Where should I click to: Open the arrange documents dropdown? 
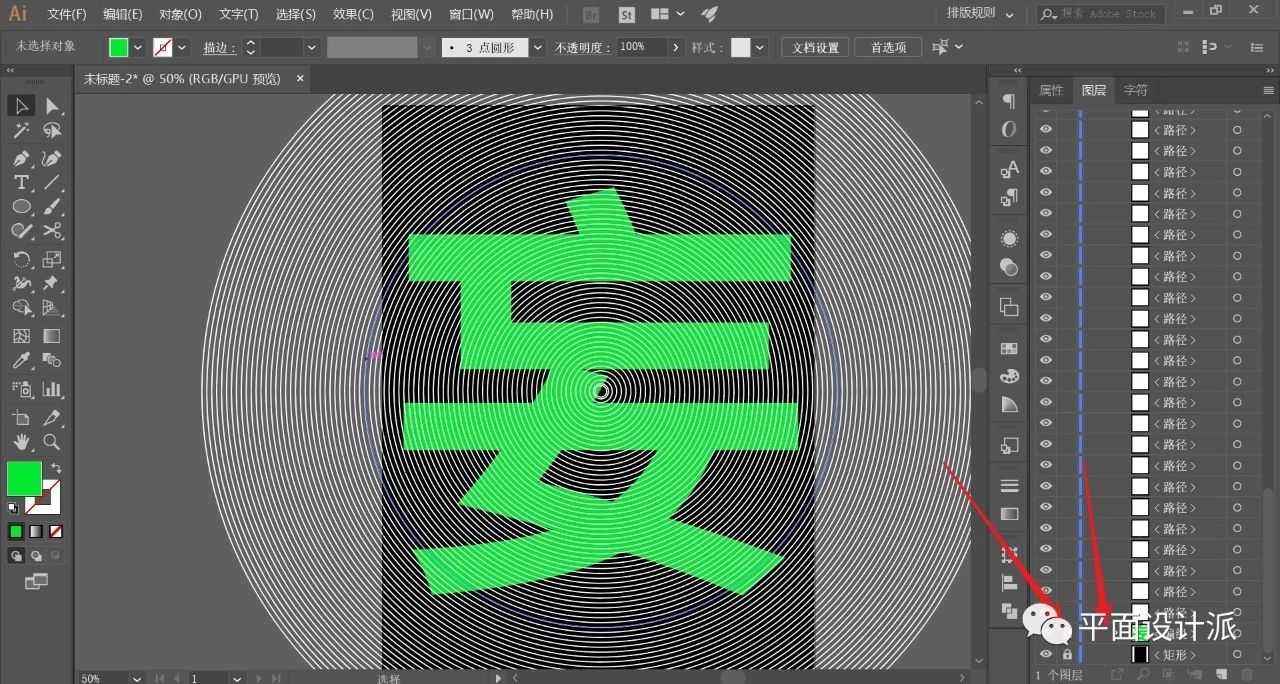[669, 14]
